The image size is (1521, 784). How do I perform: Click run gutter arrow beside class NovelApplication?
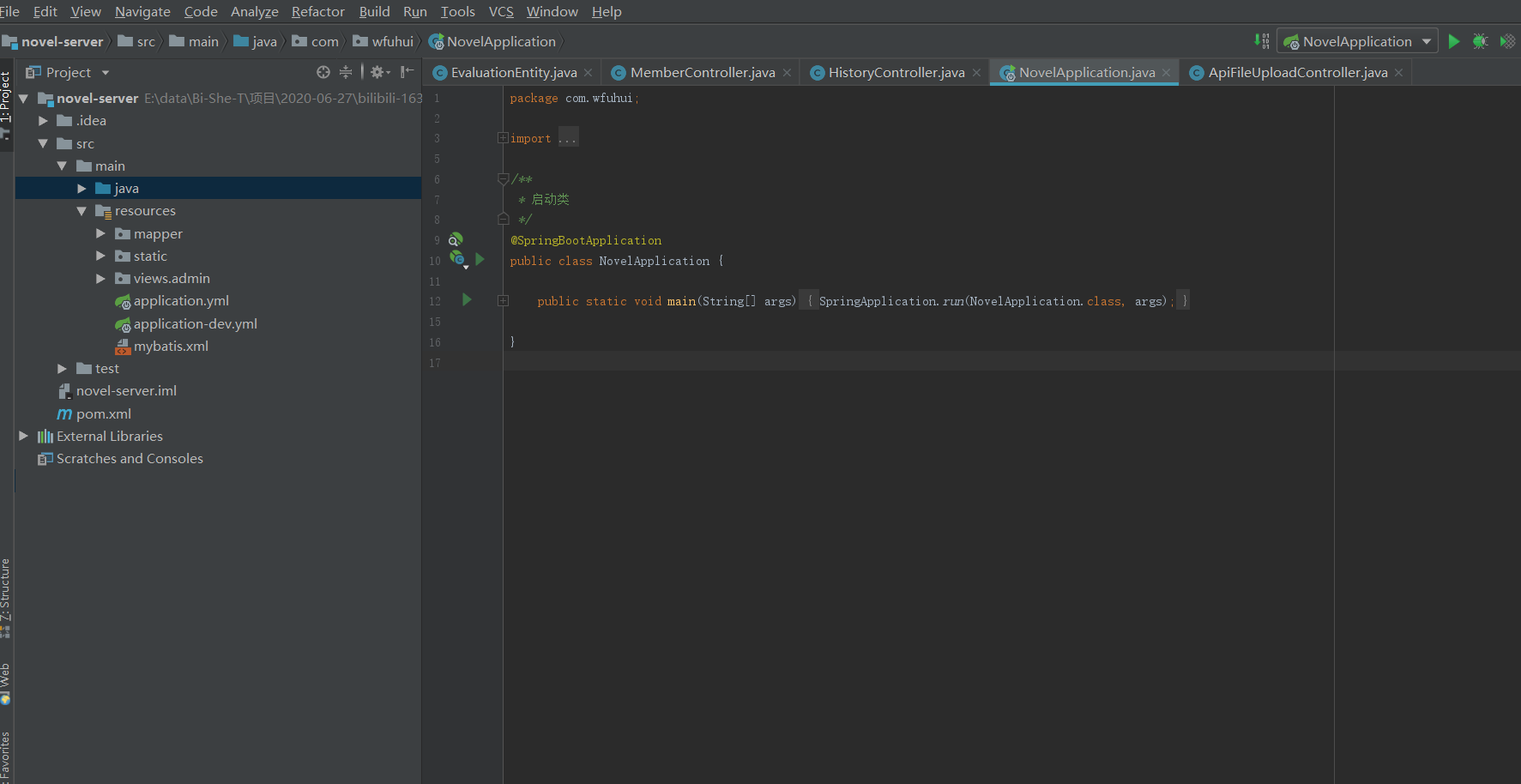(x=480, y=259)
